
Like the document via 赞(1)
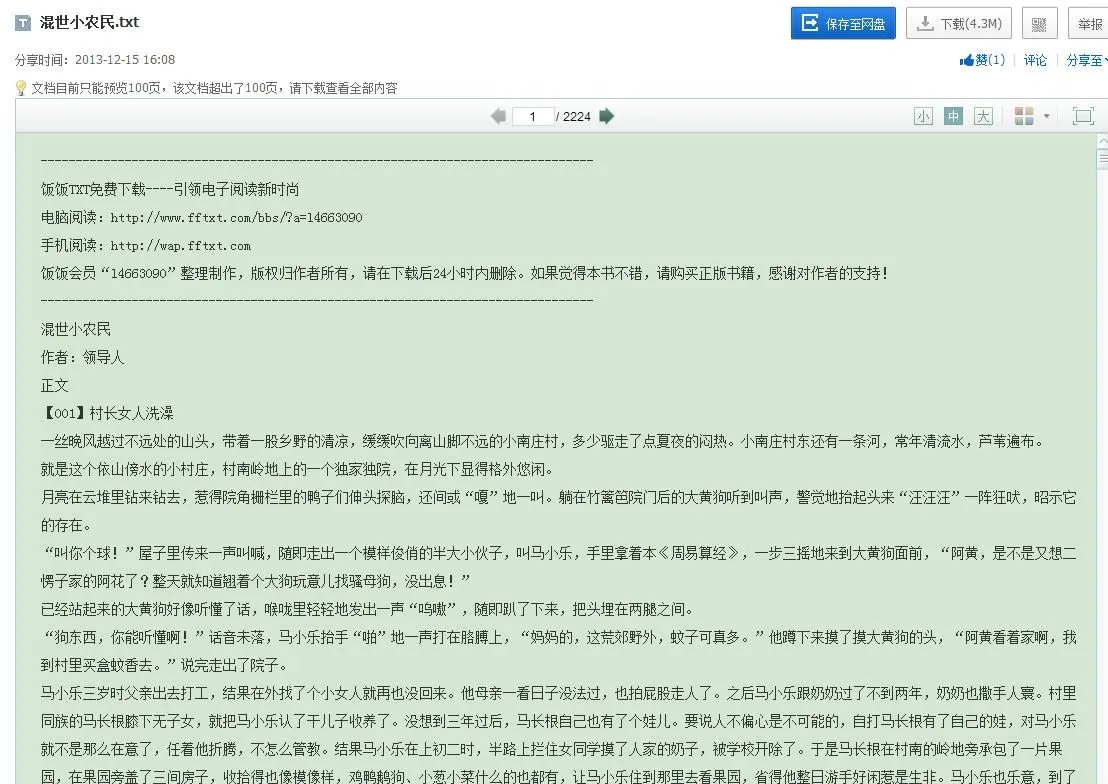click(x=981, y=60)
